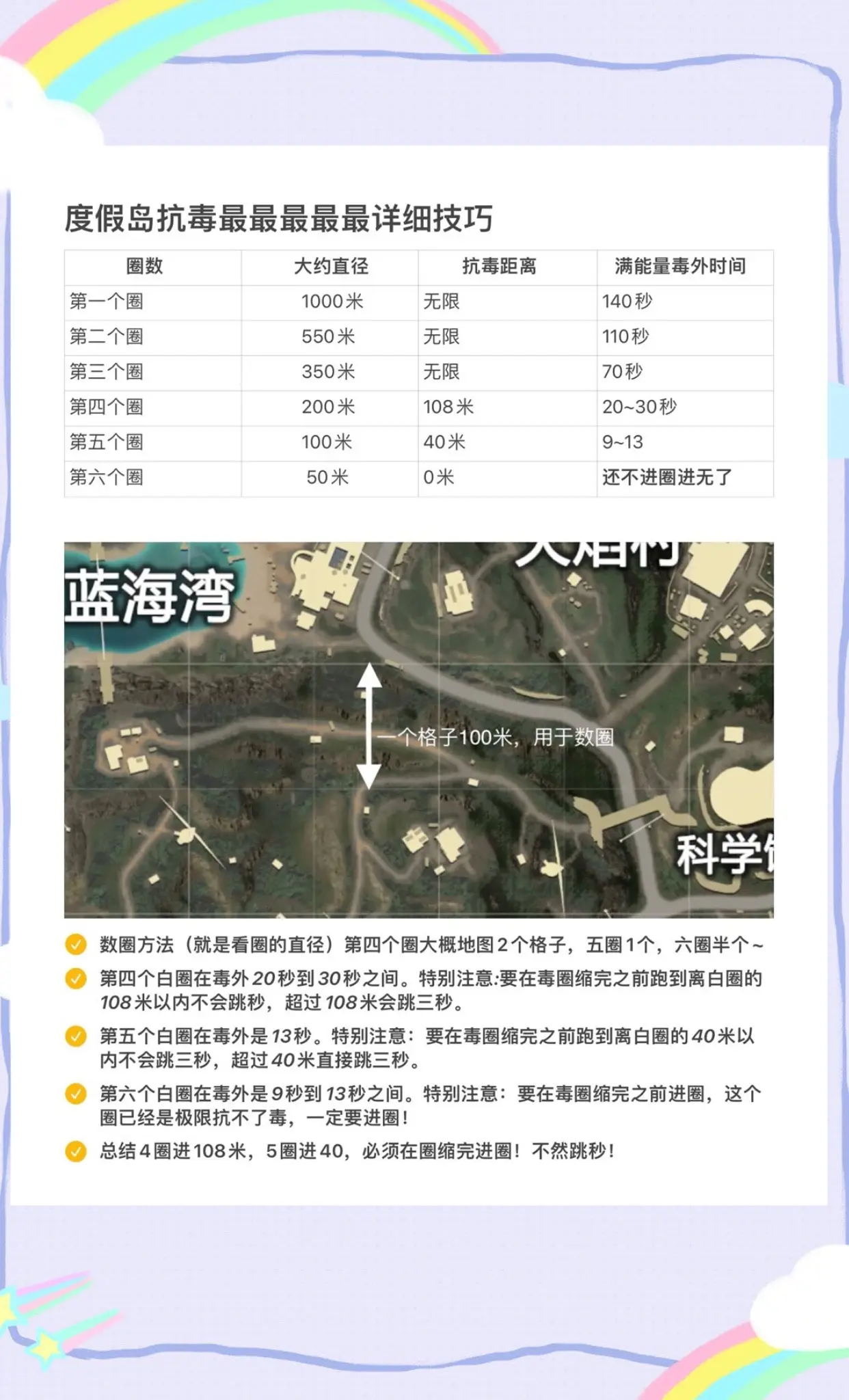Viewport: 849px width, 1400px height.
Task: Click the yellow checkmark beside 第五个白圈
Action: [75, 1036]
